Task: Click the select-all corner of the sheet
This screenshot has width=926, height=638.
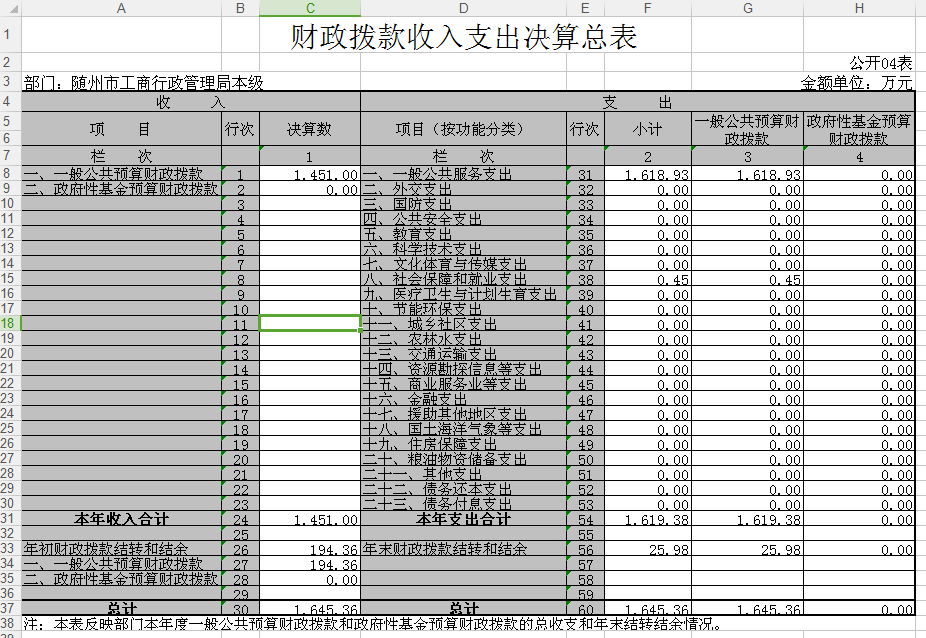Action: click(x=10, y=8)
